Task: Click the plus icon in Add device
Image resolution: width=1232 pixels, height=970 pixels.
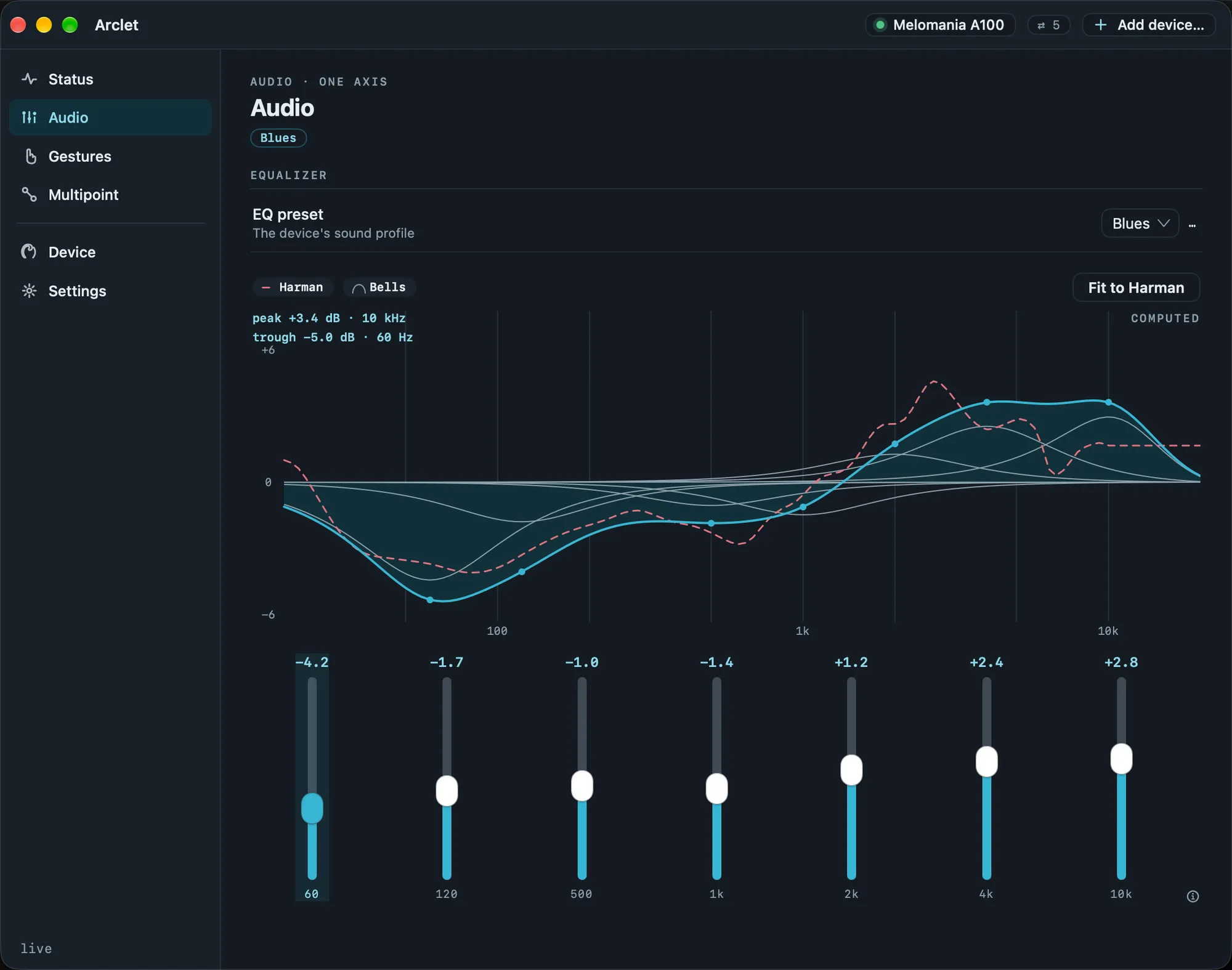Action: coord(1100,25)
